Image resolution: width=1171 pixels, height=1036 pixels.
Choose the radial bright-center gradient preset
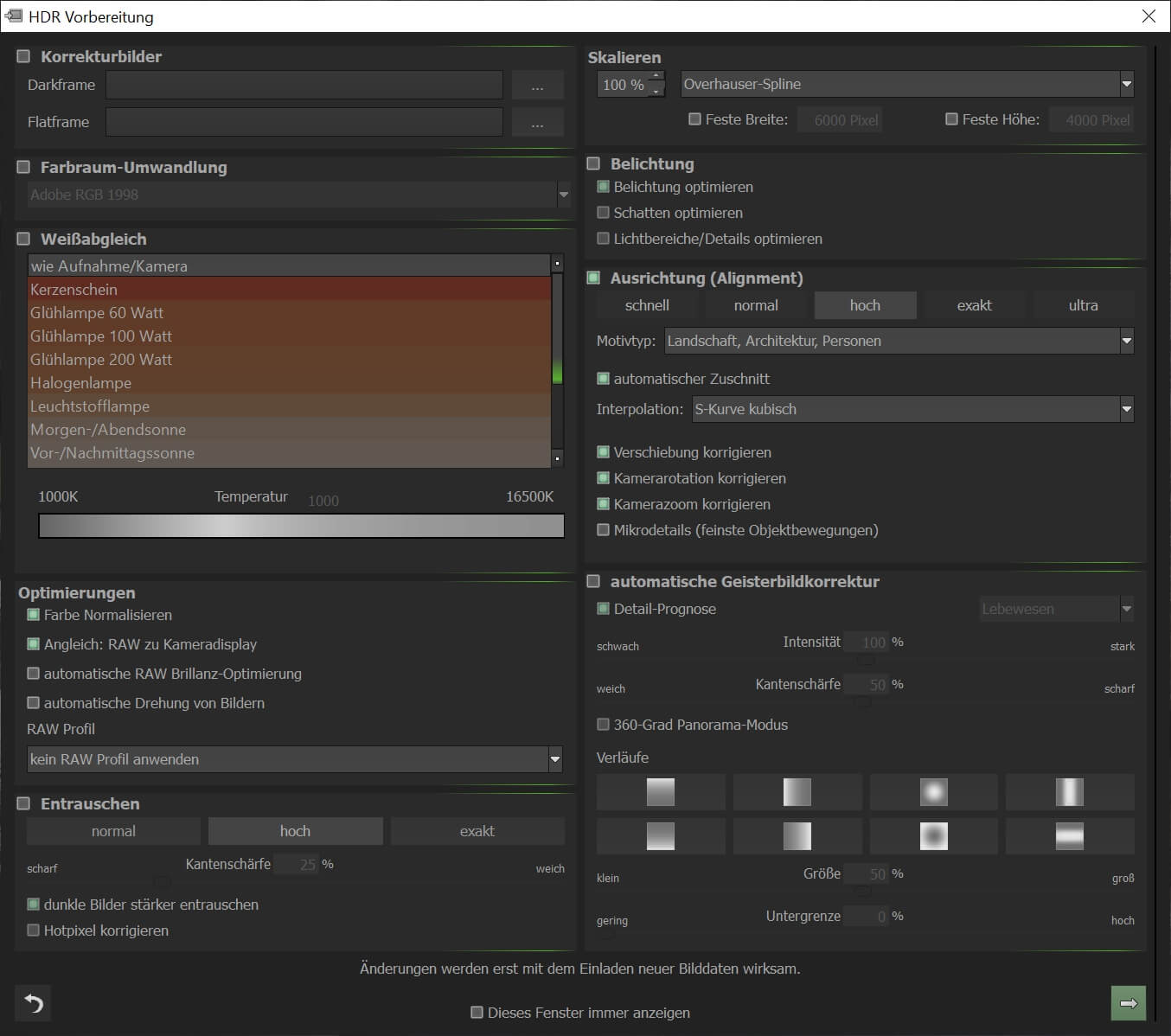(933, 792)
